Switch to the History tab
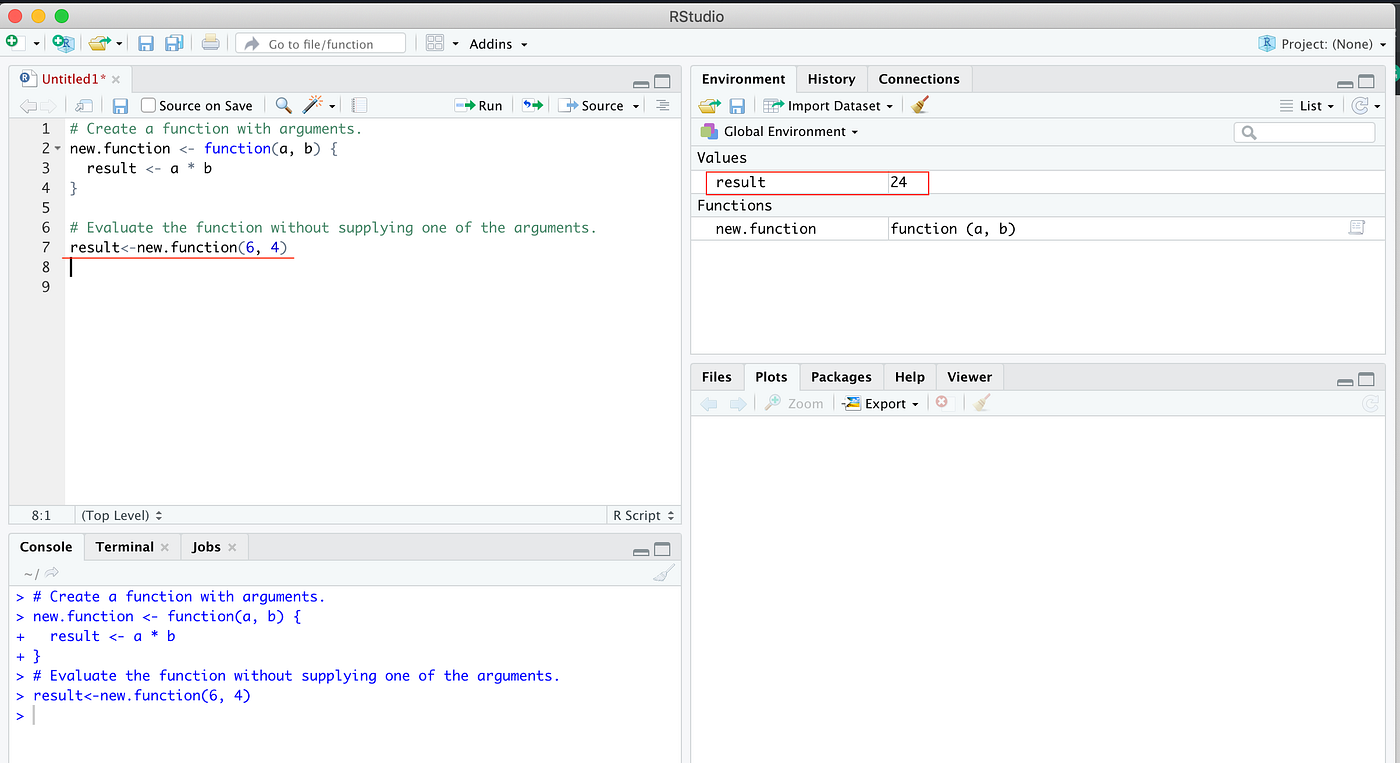Image resolution: width=1400 pixels, height=763 pixels. click(831, 78)
